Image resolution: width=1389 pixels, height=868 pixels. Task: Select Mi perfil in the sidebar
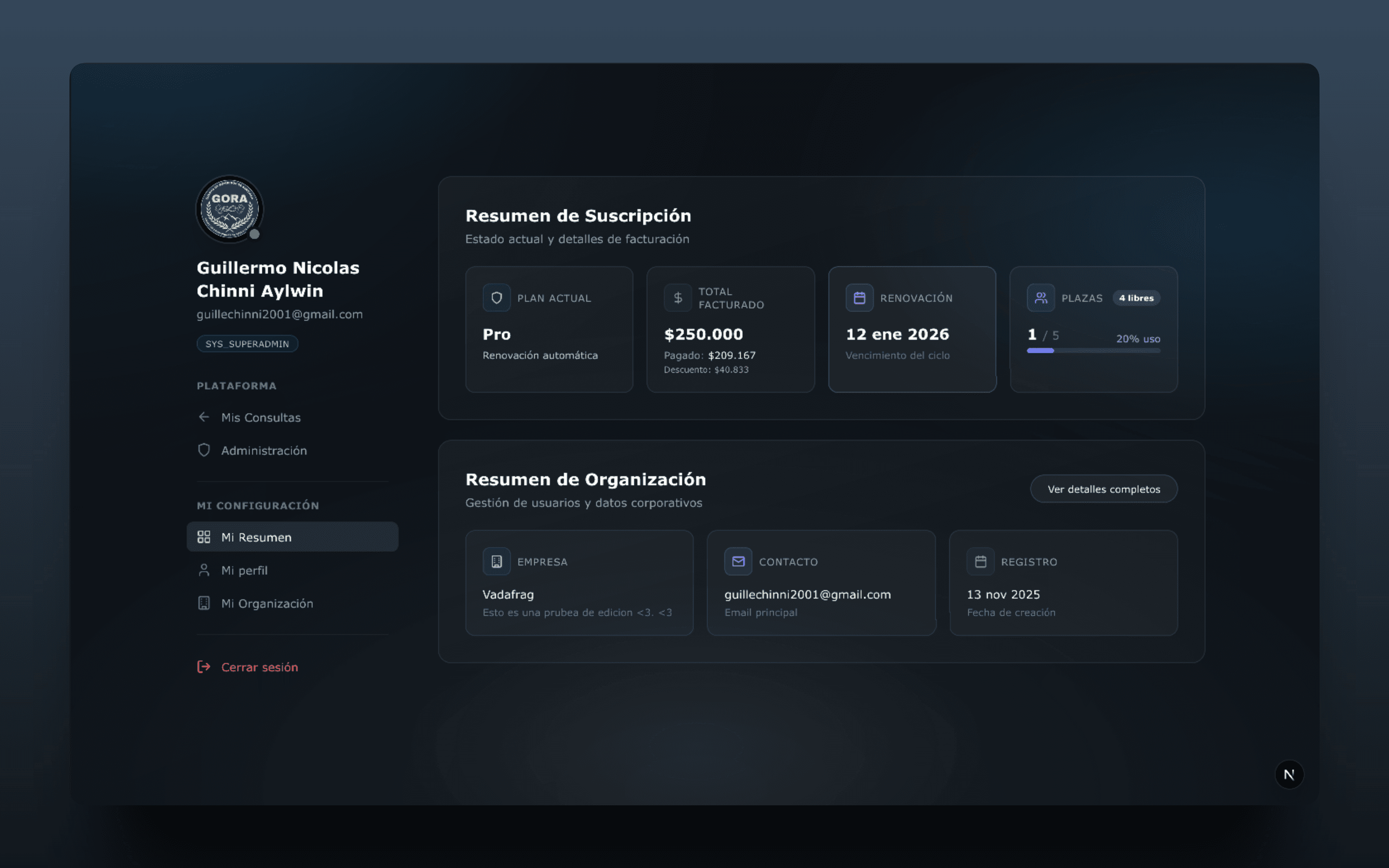[x=244, y=570]
